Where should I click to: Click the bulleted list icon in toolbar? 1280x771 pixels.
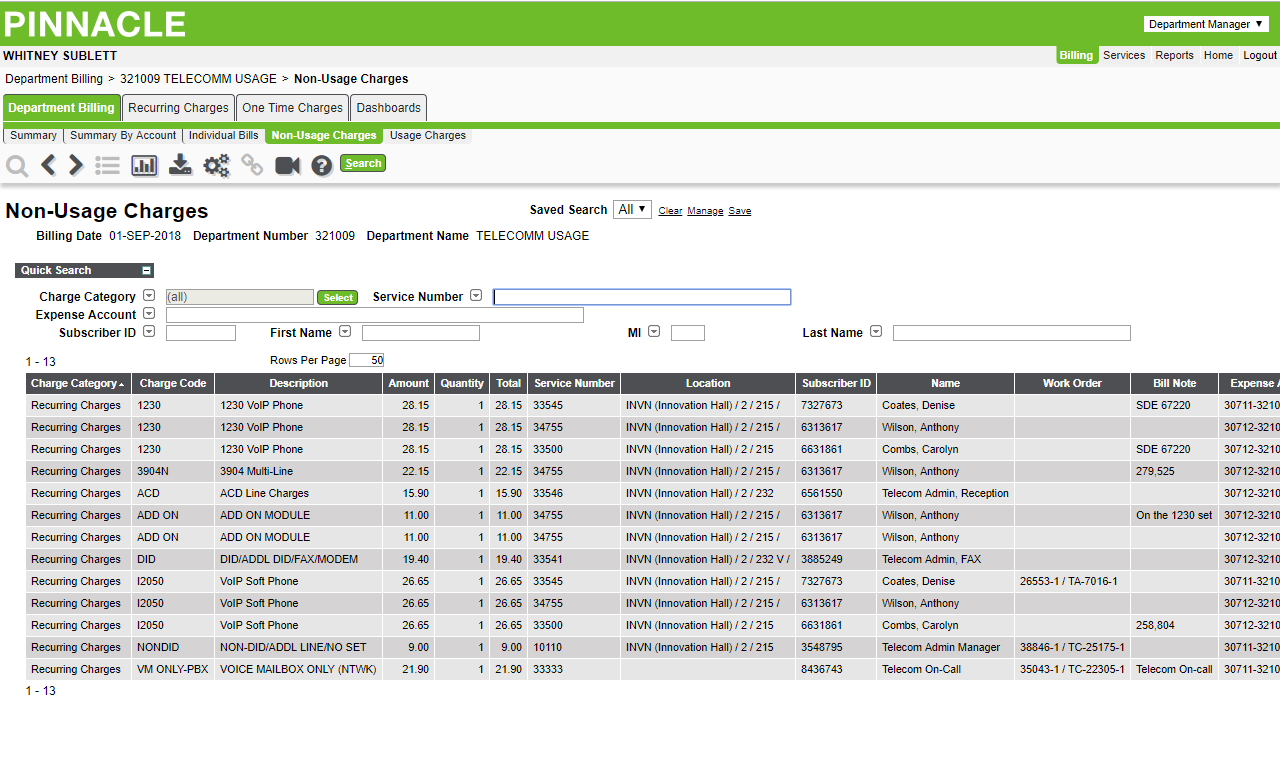click(107, 165)
